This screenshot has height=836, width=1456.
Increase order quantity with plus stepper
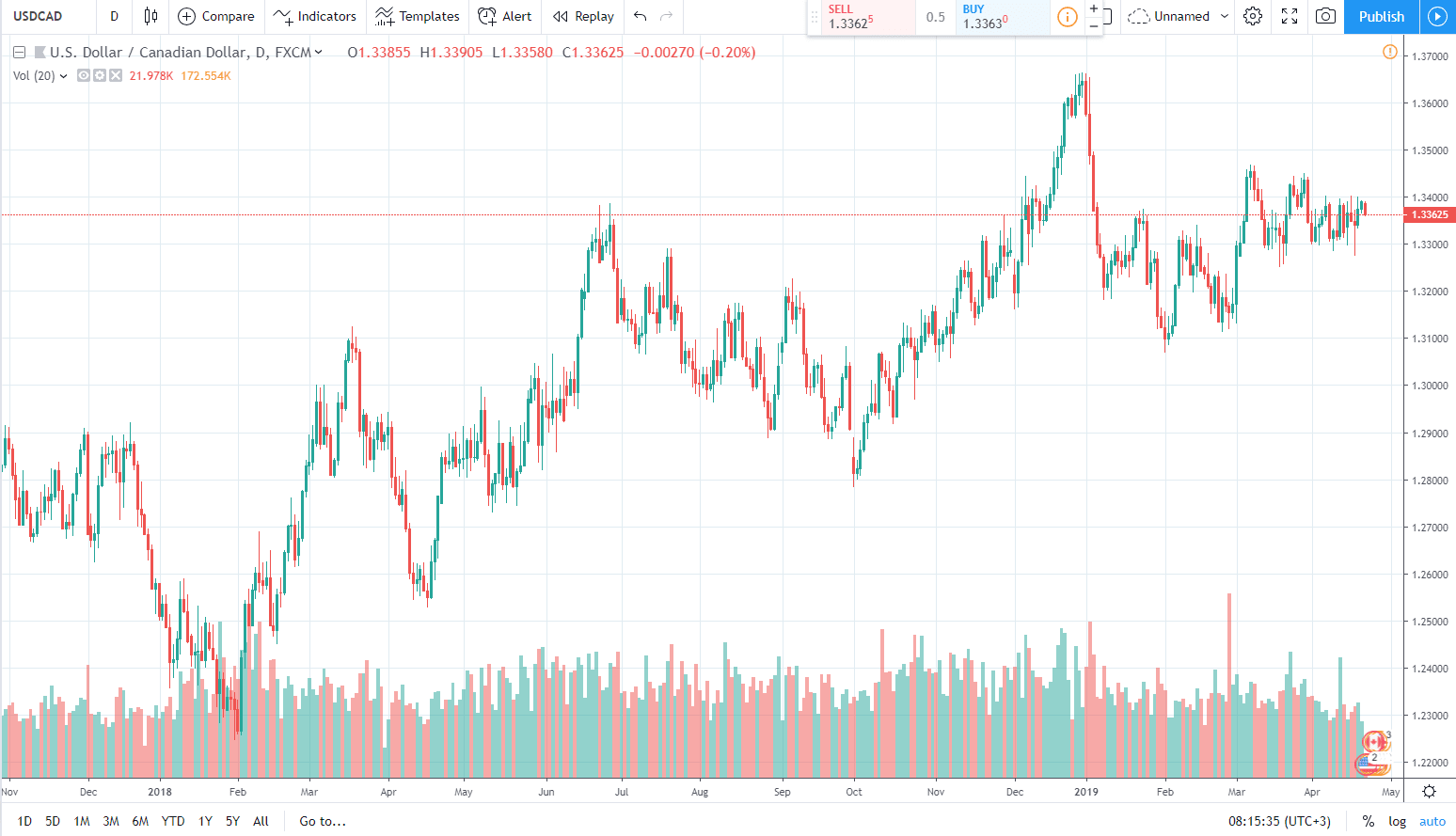1094,8
